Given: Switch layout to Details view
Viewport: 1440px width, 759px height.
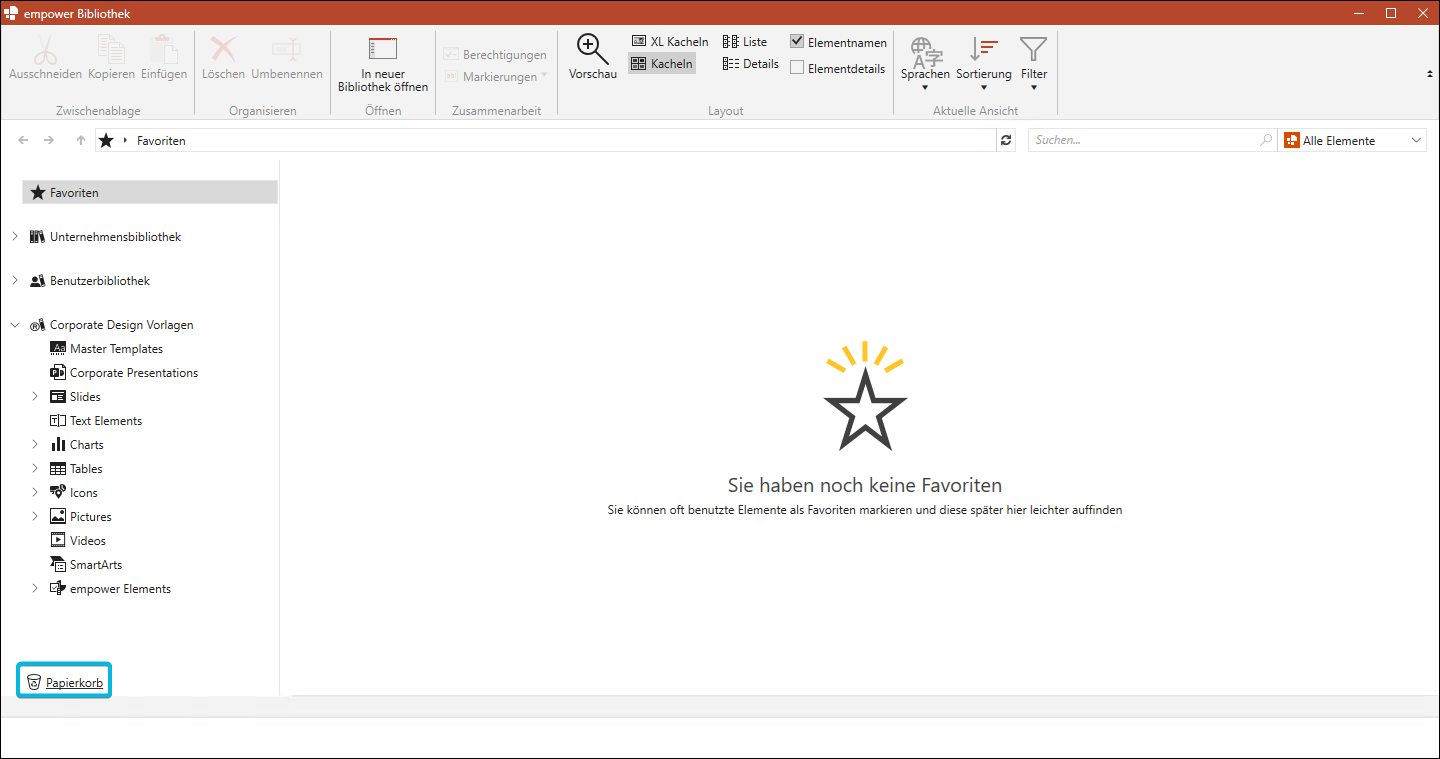Looking at the screenshot, I should (x=750, y=64).
